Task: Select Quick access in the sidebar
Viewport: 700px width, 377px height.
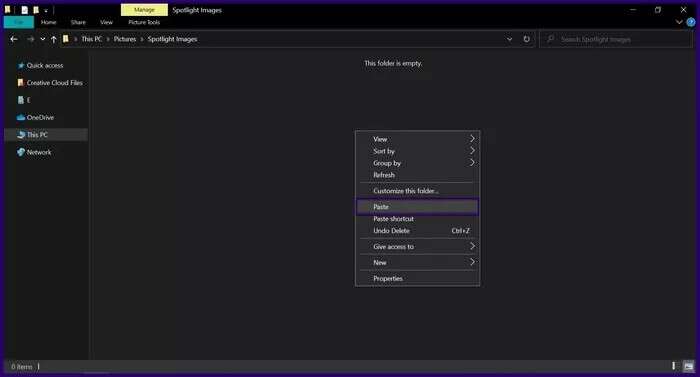Action: pyautogui.click(x=45, y=65)
